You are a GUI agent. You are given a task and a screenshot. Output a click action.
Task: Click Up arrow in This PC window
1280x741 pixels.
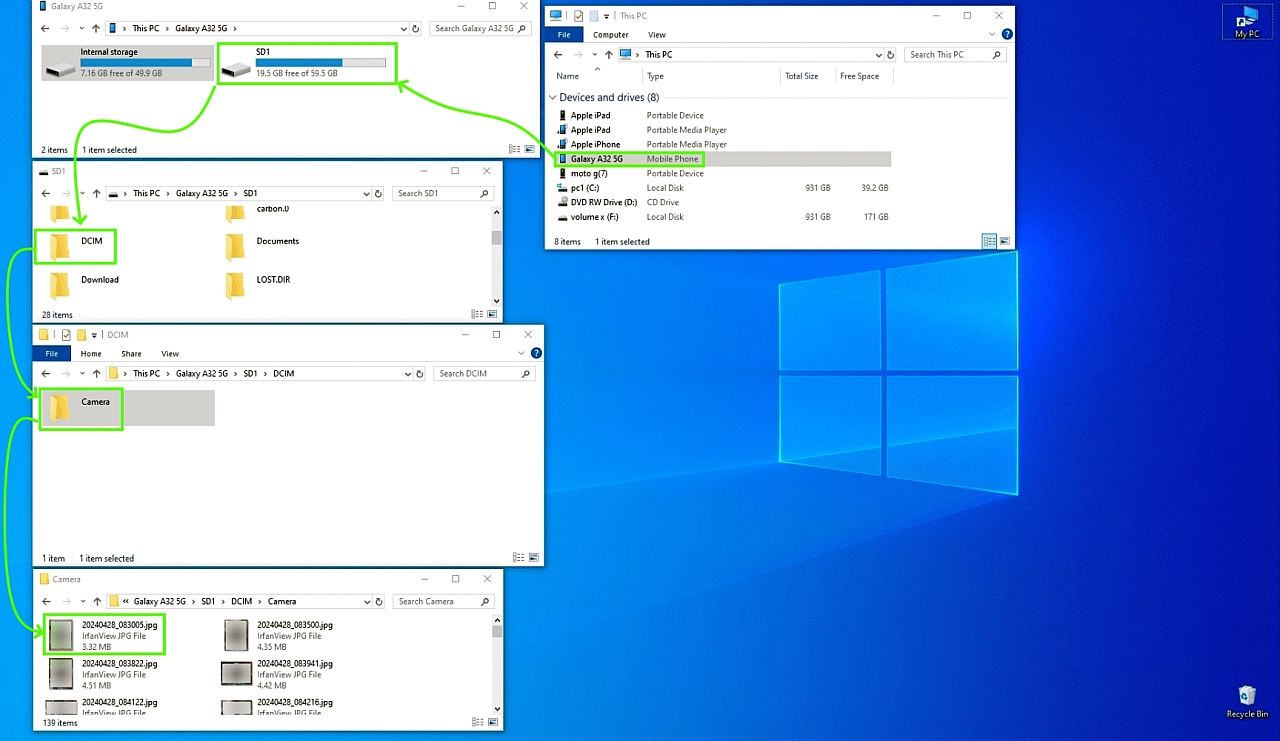coord(608,55)
